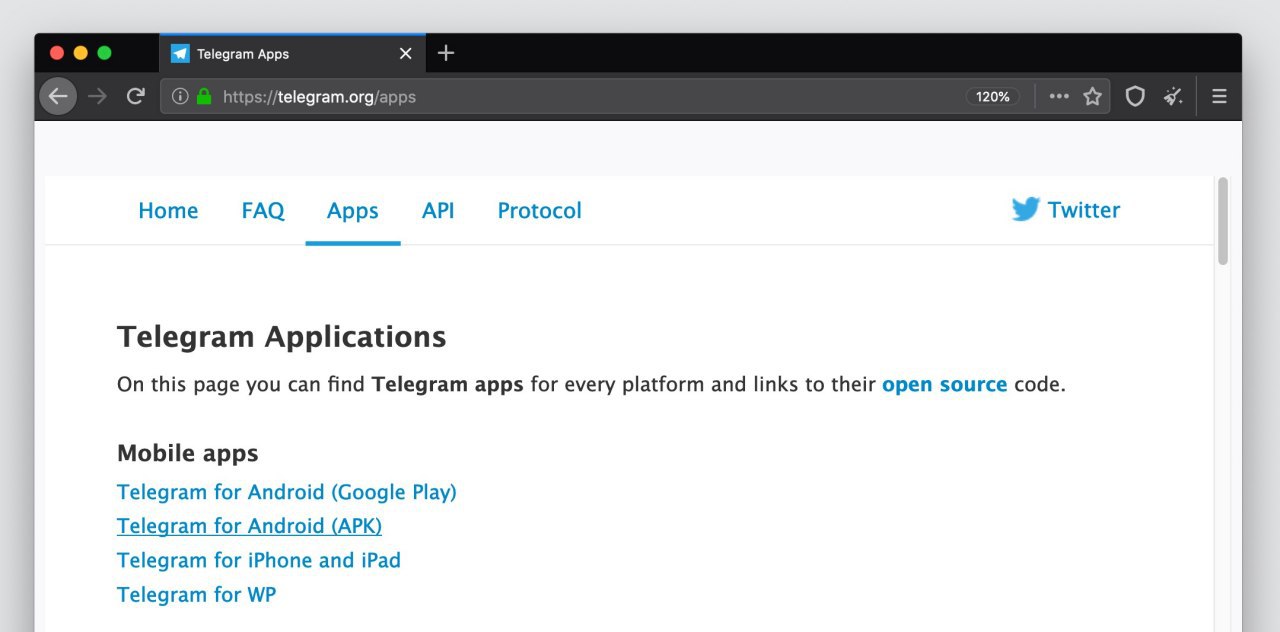This screenshot has height=632, width=1280.
Task: Click the Telegram Applications heading
Action: [282, 337]
